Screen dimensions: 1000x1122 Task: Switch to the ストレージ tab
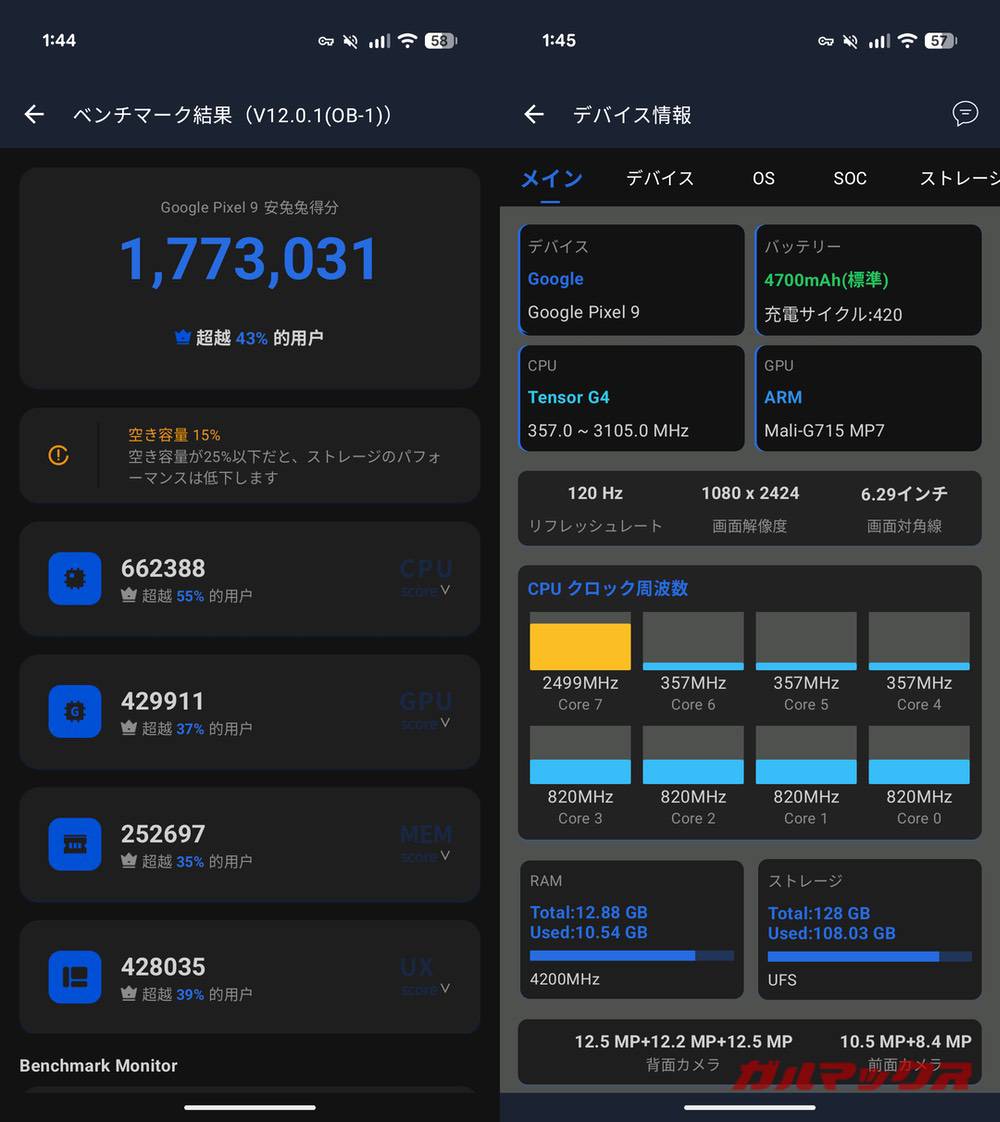[x=959, y=178]
